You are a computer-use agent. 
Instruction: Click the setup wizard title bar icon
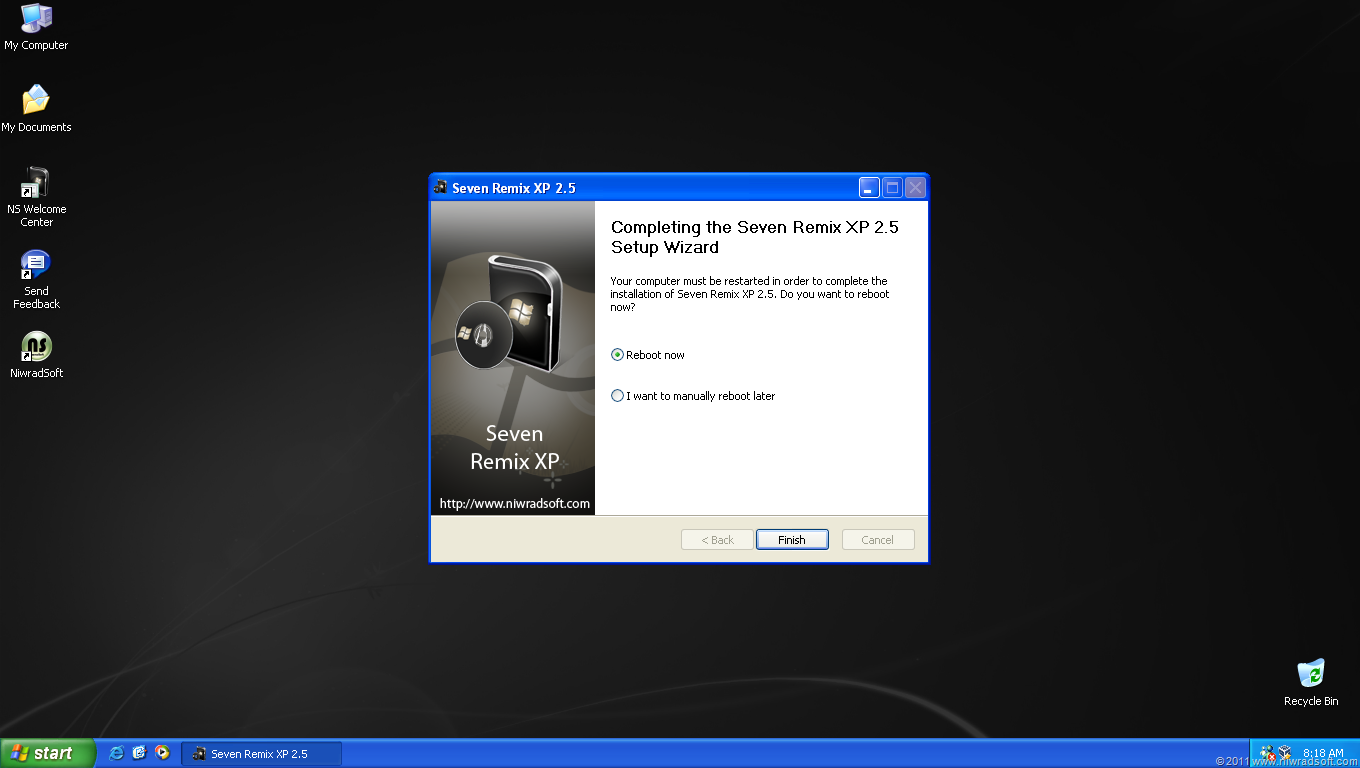441,187
